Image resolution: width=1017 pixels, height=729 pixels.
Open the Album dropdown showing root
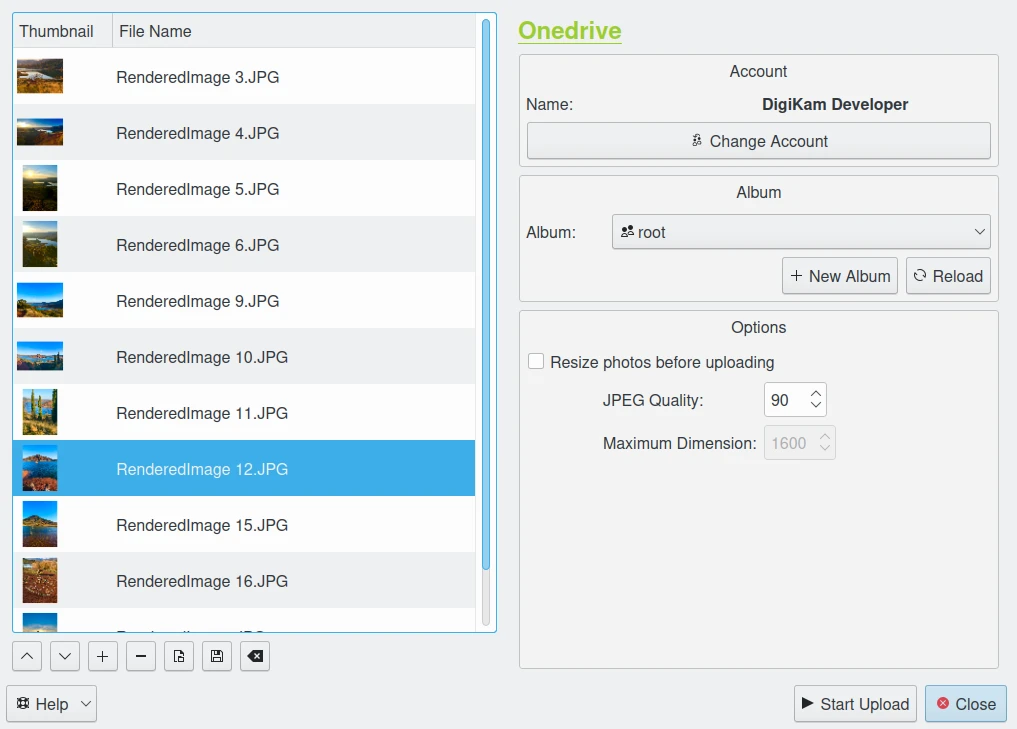(800, 232)
